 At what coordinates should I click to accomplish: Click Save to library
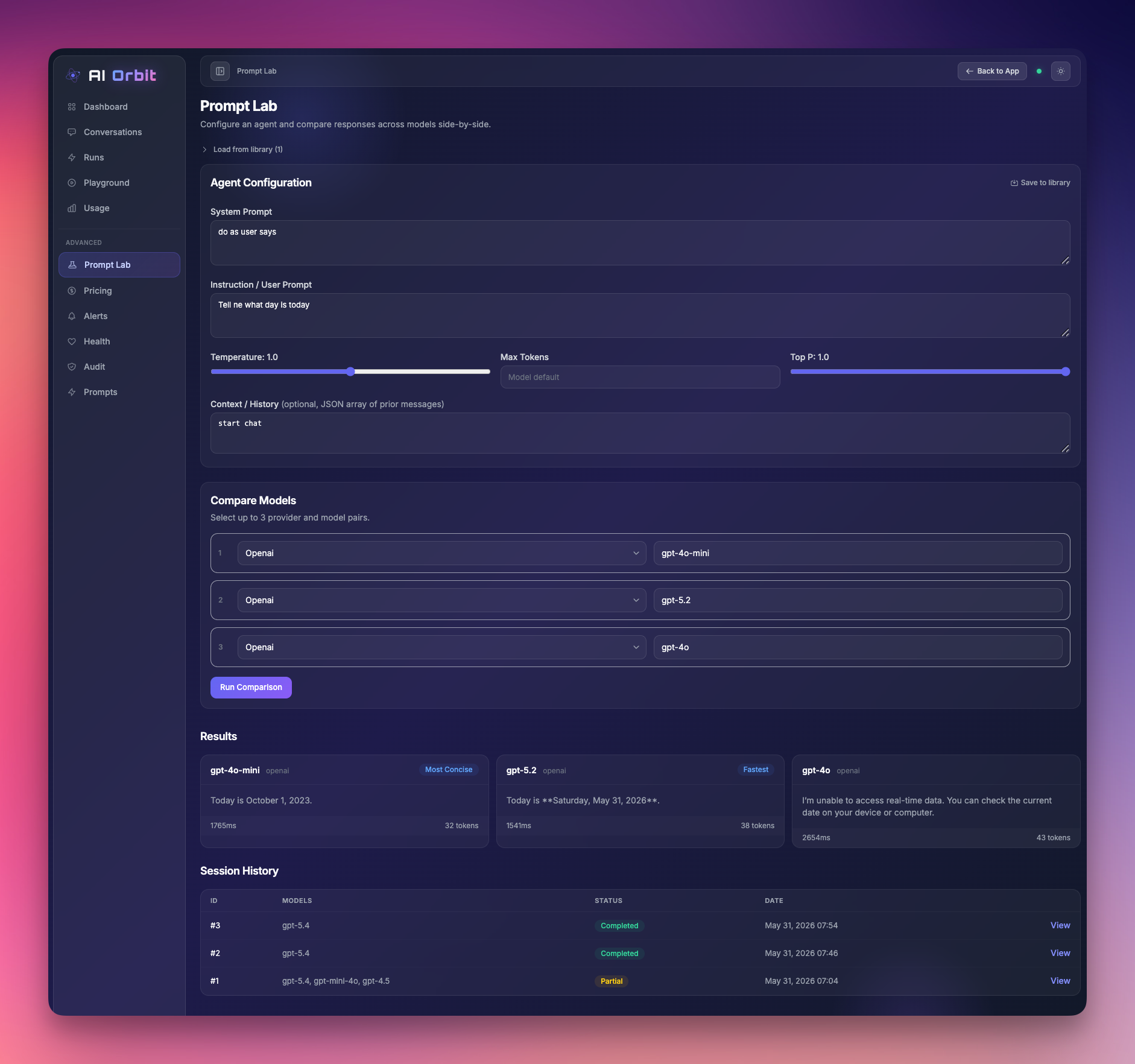(1040, 183)
